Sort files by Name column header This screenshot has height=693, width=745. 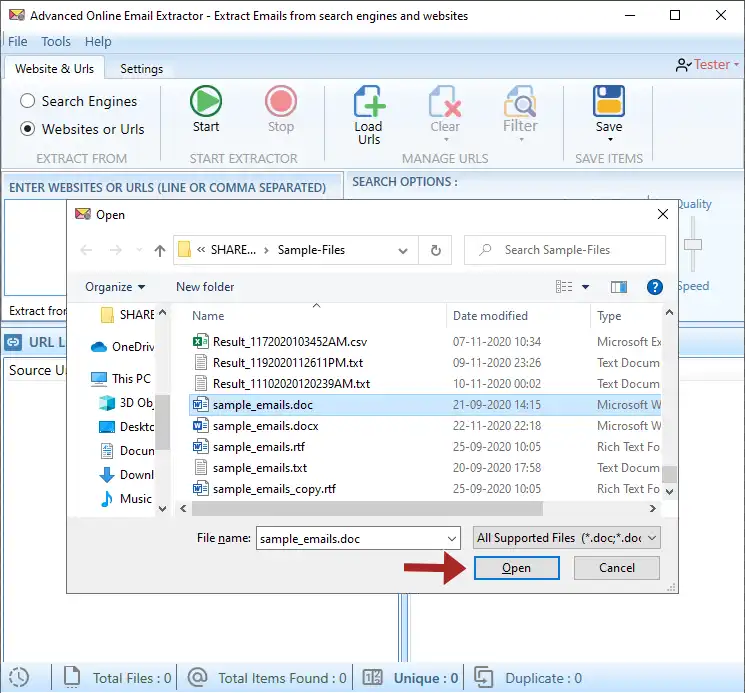point(316,316)
